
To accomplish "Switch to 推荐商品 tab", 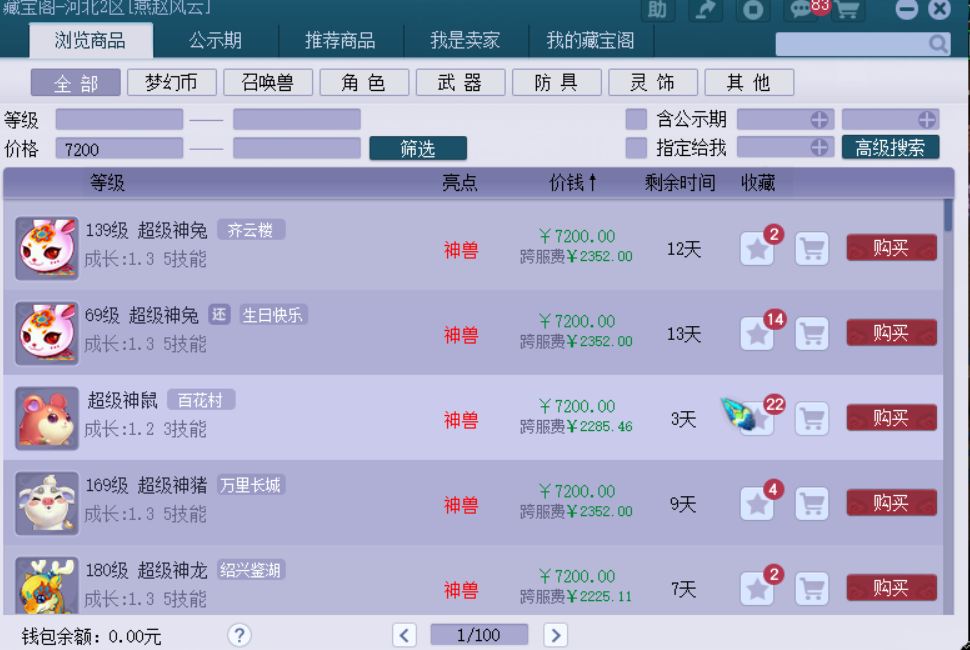I will coord(340,41).
